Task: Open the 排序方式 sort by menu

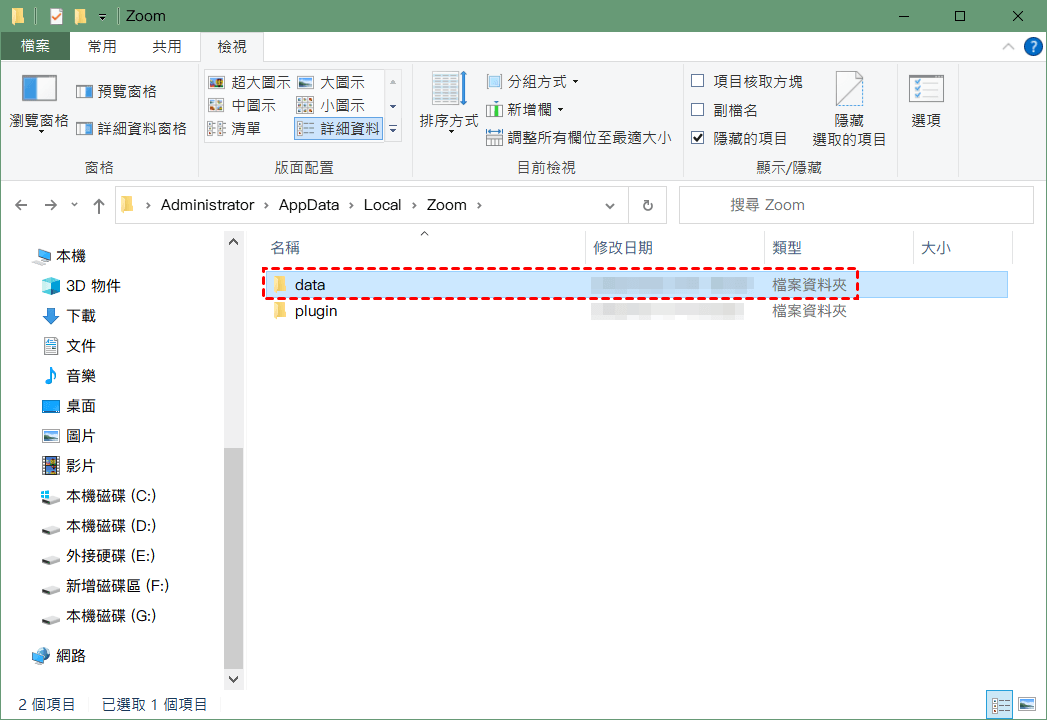Action: click(x=449, y=103)
